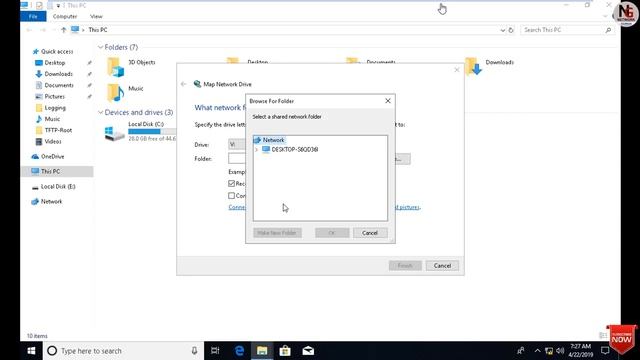
Task: Collapse the Folders (7) group
Action: [x=100, y=47]
